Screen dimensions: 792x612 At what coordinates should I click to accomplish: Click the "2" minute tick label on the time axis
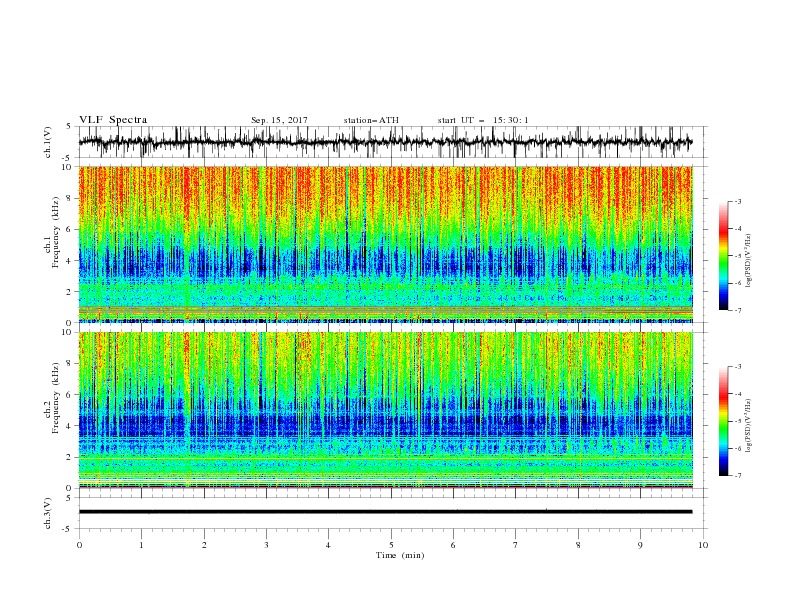204,545
